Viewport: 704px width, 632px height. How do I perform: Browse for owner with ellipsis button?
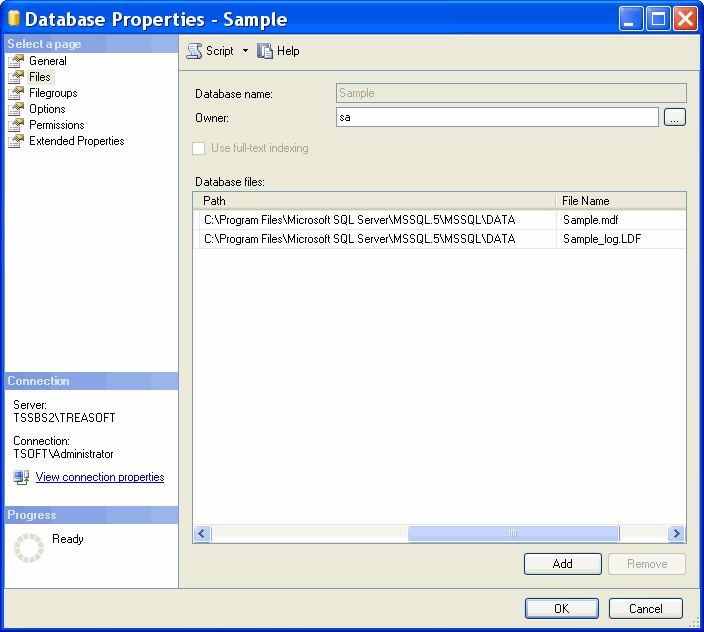[x=675, y=118]
